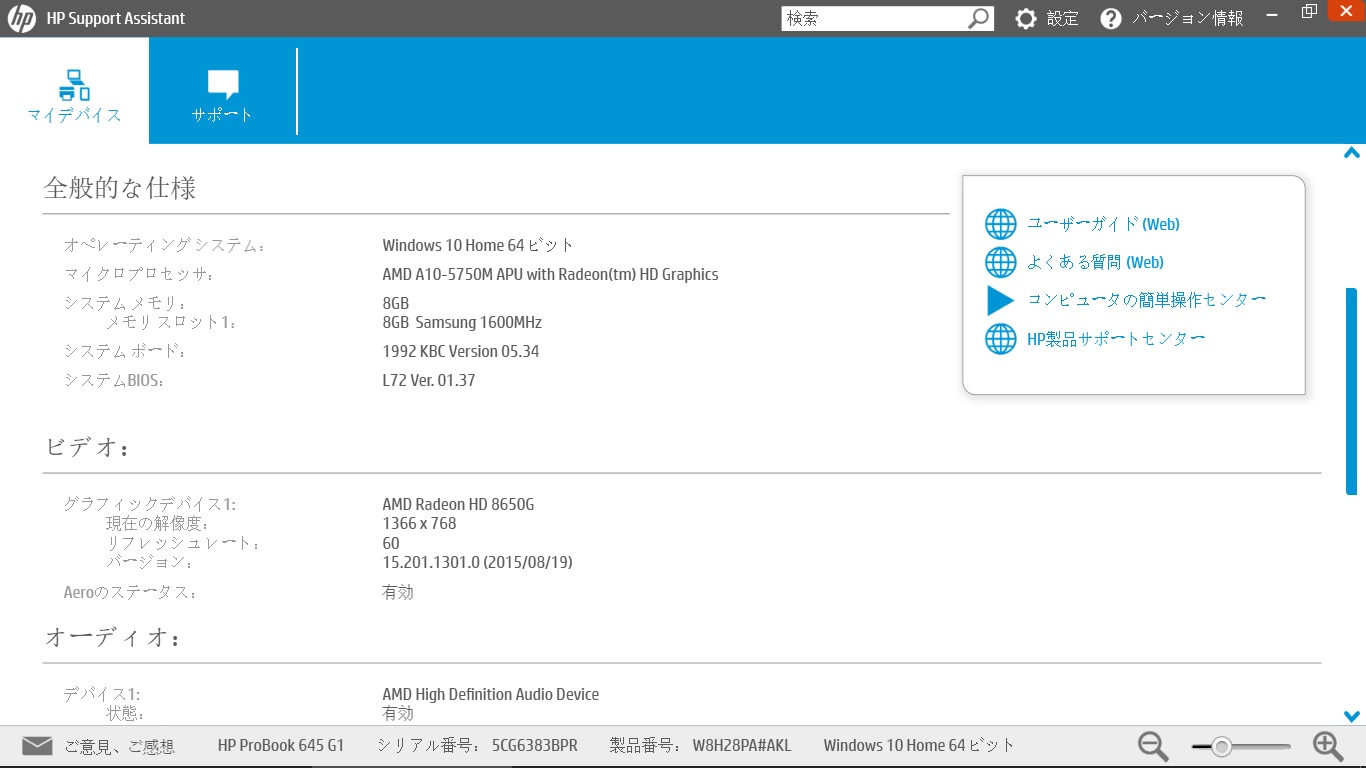Click the version info question mark icon
Viewport: 1366px width, 768px height.
[1111, 18]
